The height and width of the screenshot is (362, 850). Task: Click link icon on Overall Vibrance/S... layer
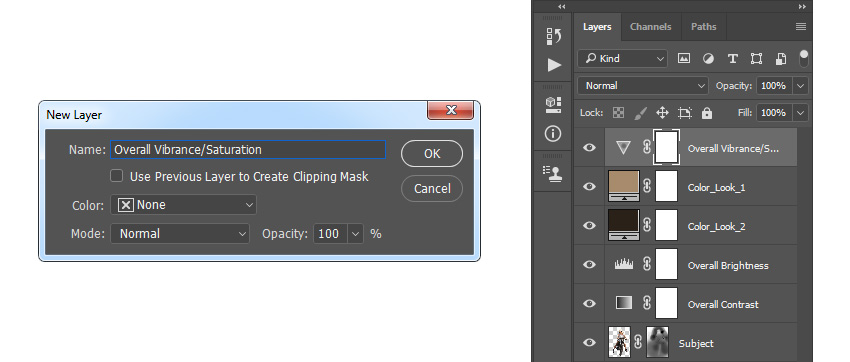tap(646, 147)
